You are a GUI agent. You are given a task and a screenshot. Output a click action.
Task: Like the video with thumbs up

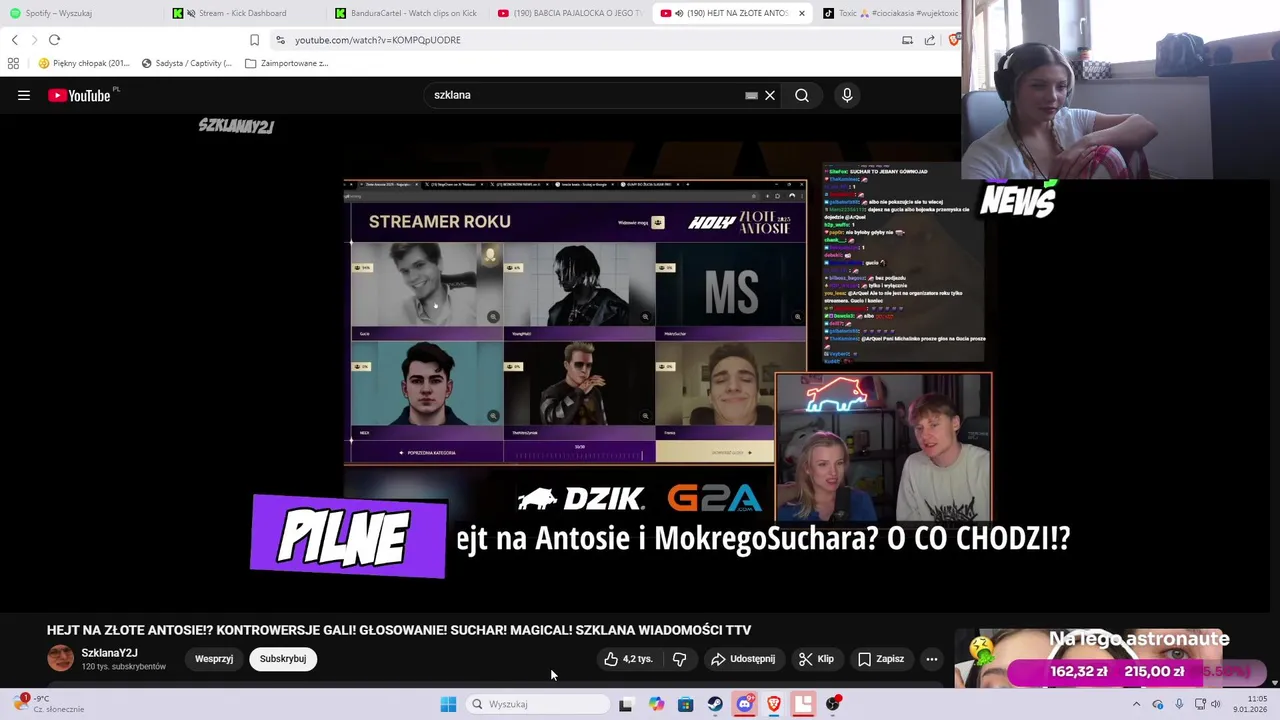(628, 659)
